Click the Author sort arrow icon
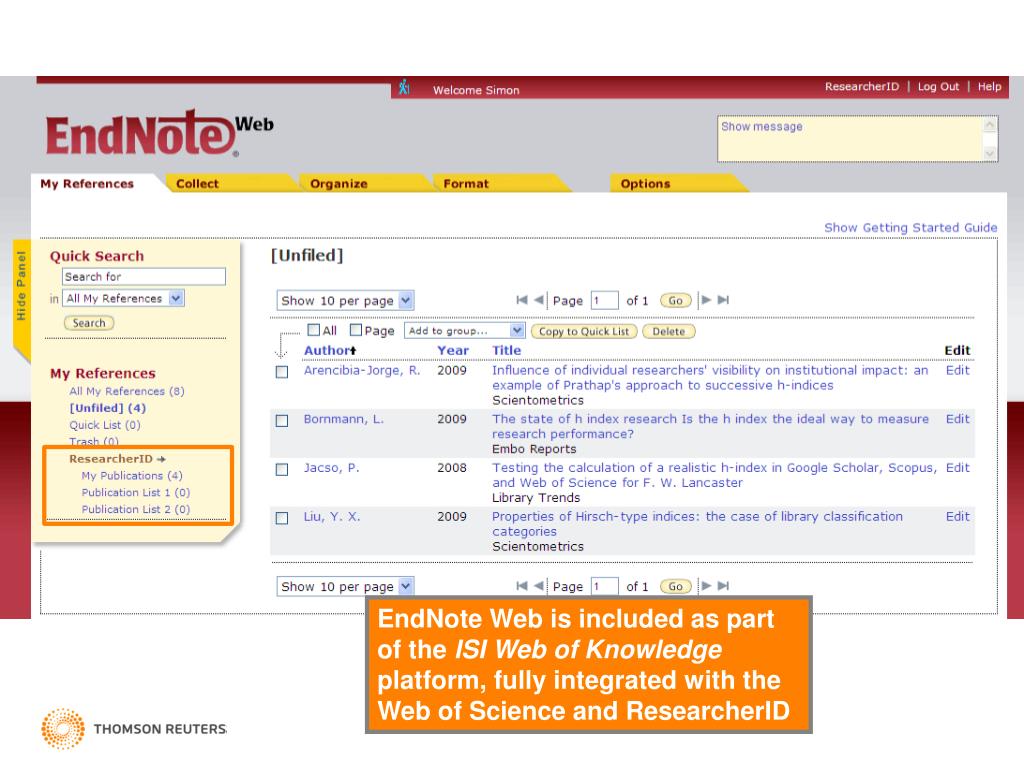The height and width of the screenshot is (768, 1024). click(x=353, y=351)
